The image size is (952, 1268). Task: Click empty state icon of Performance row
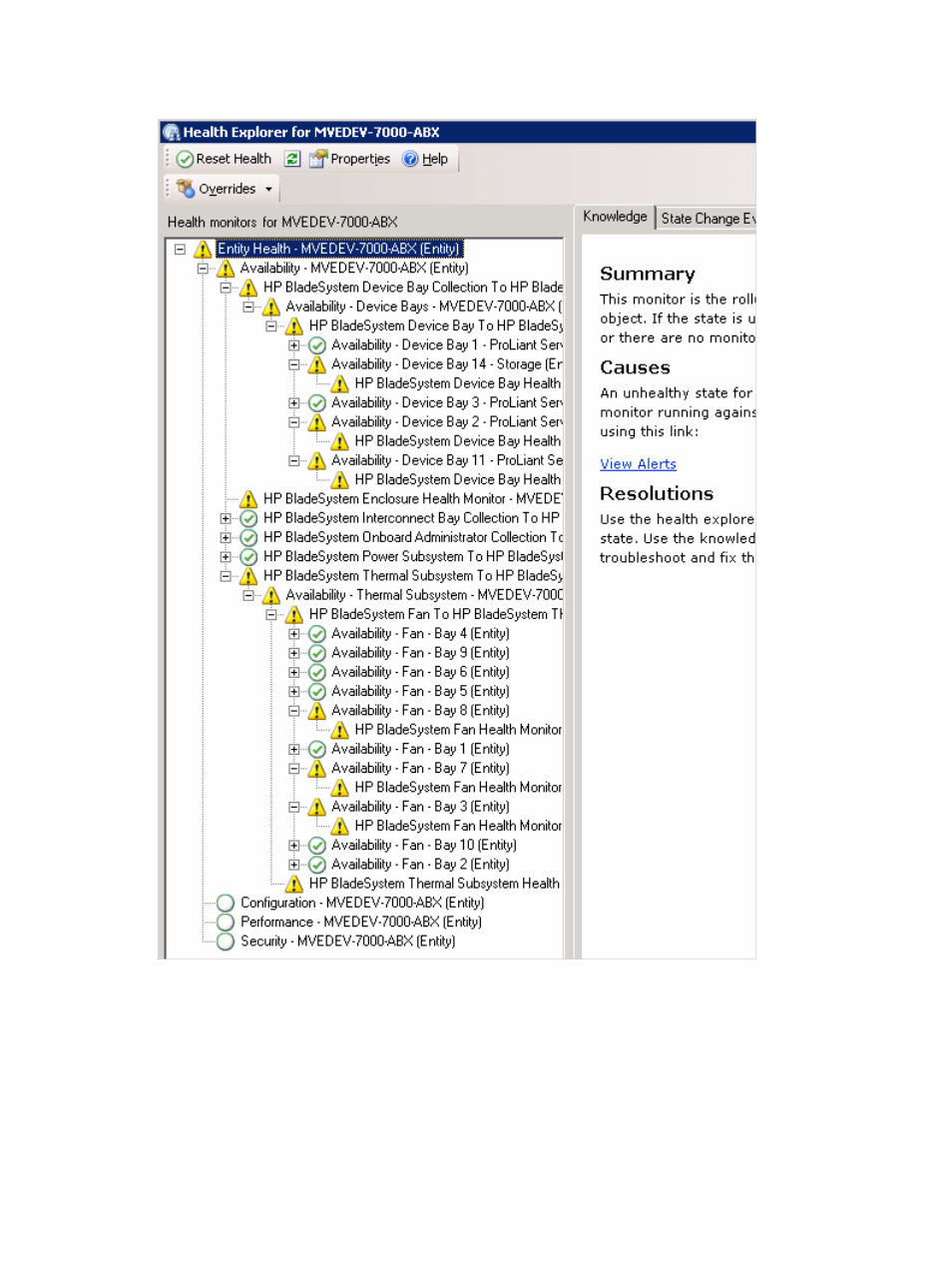226,922
